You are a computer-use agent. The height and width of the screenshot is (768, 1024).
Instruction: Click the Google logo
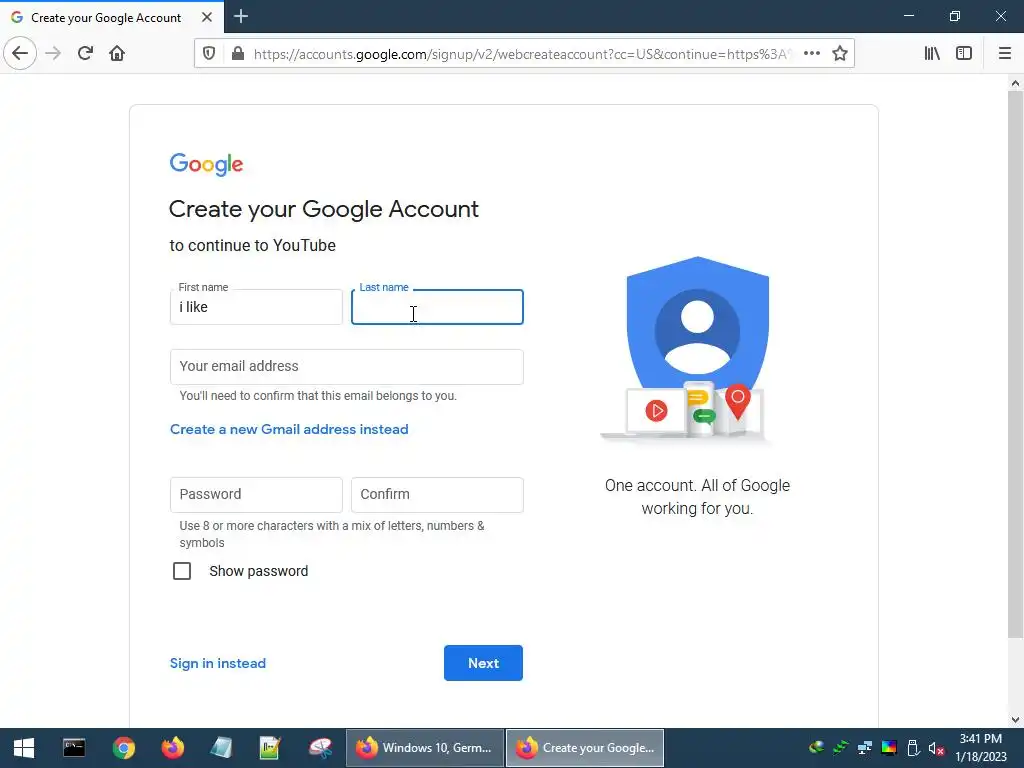coord(206,165)
